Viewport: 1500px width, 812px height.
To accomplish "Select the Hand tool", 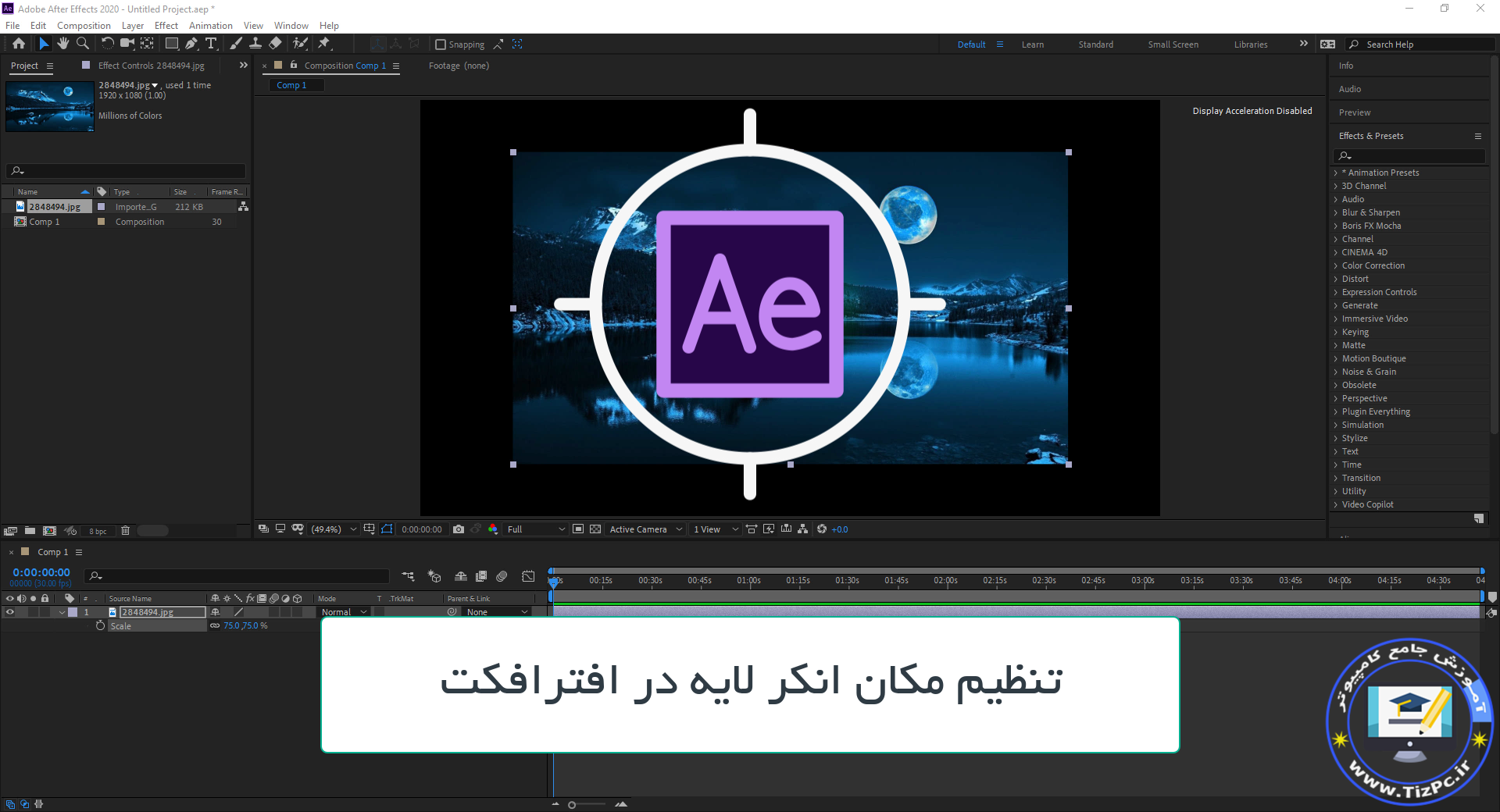I will [62, 44].
